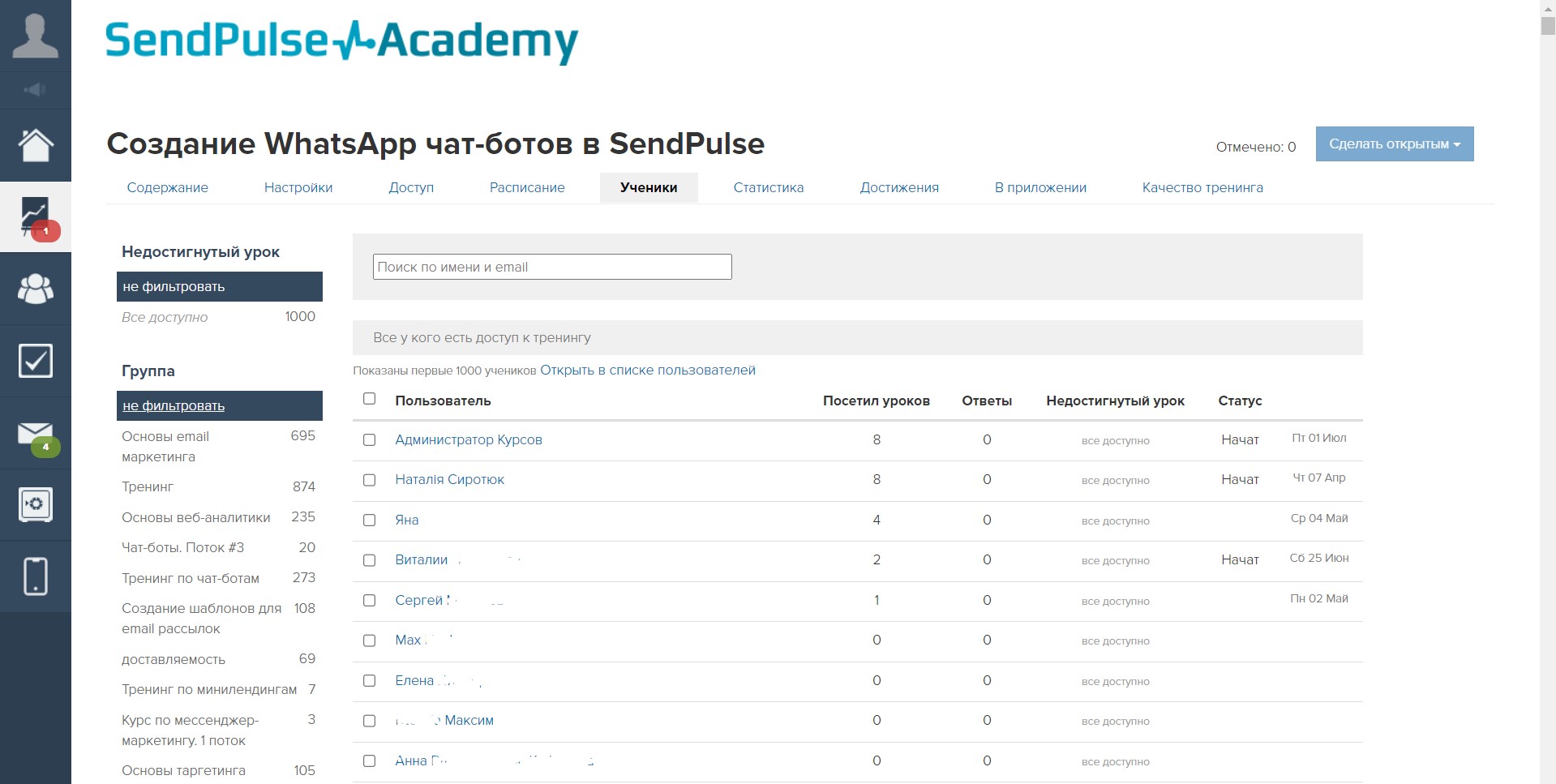This screenshot has width=1556, height=784.
Task: Open the Расписание tab
Action: tap(527, 187)
